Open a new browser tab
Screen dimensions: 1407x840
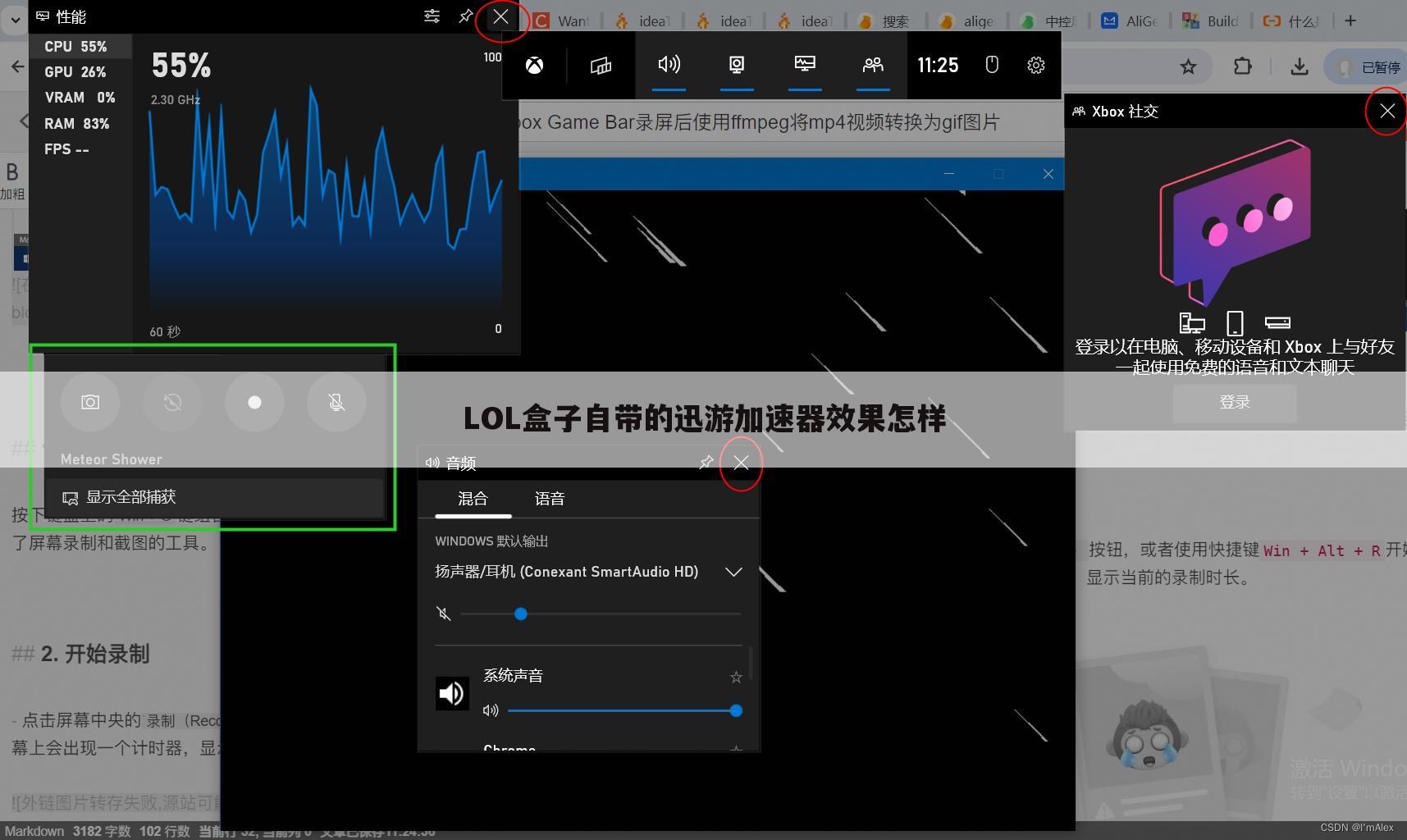(1350, 21)
